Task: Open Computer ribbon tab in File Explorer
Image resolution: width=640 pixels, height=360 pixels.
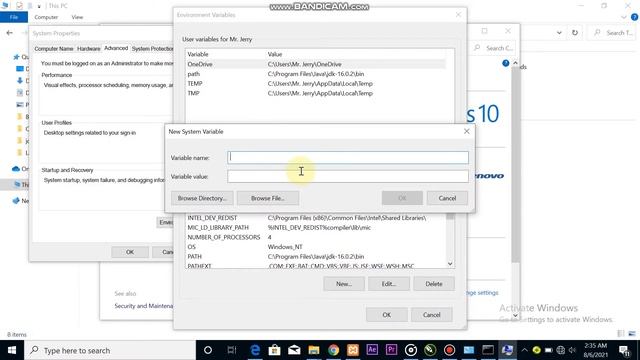Action: 46,17
